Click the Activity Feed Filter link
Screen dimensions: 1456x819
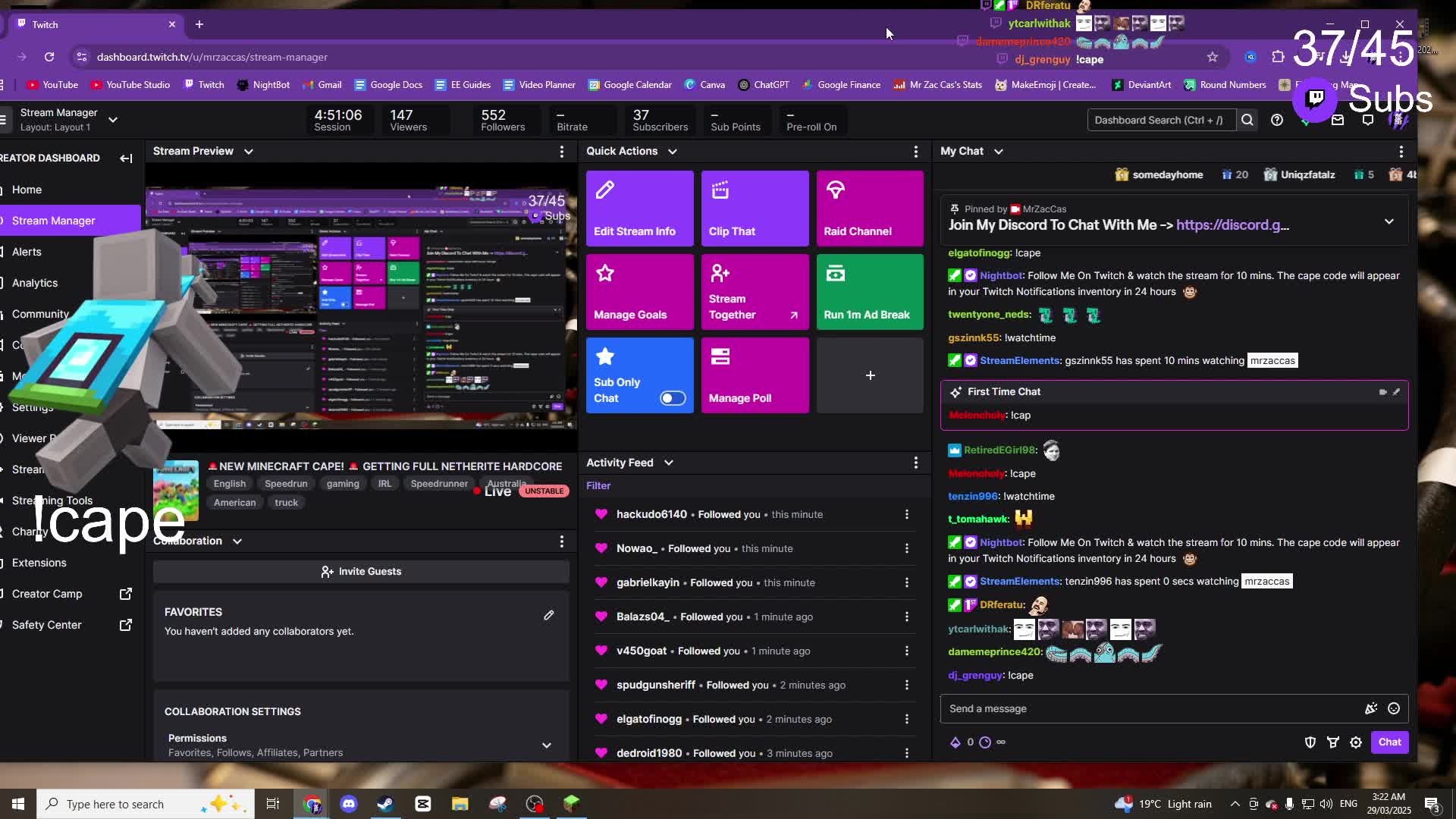598,486
